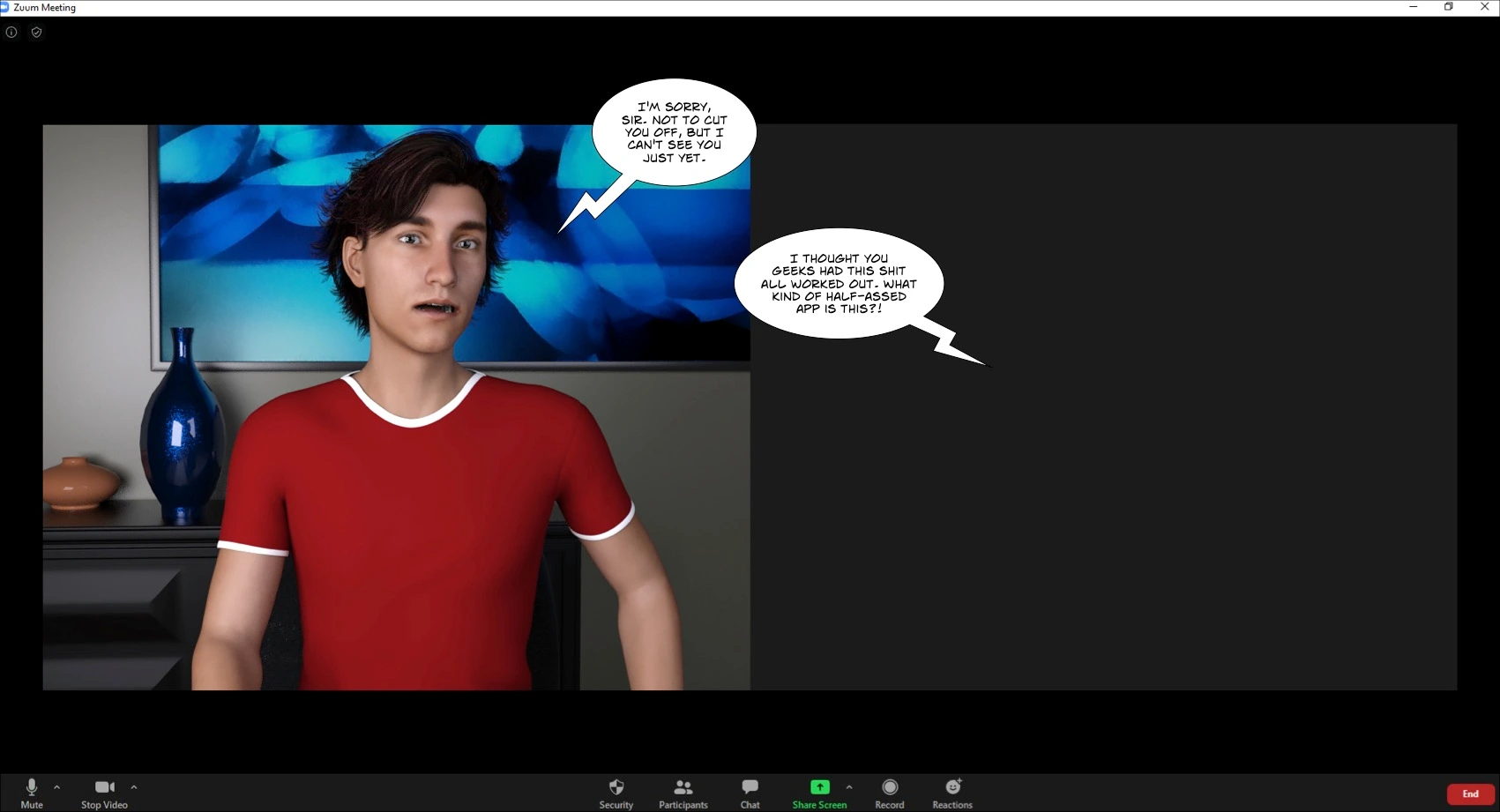This screenshot has width=1500, height=812.
Task: Open the Chat panel
Action: (x=750, y=792)
